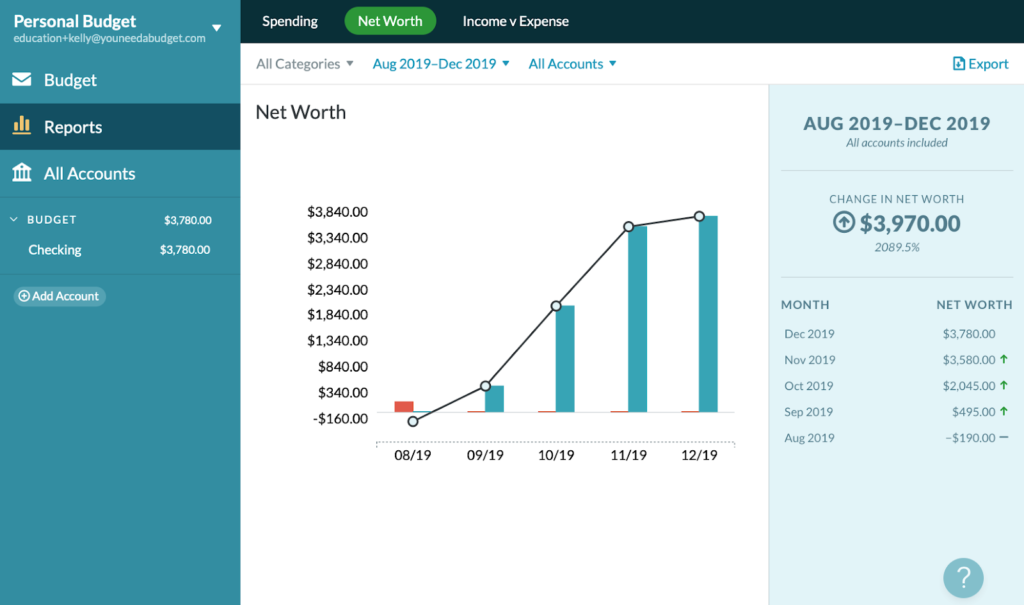Open the help question mark bubble
This screenshot has height=605, width=1024.
coord(963,578)
